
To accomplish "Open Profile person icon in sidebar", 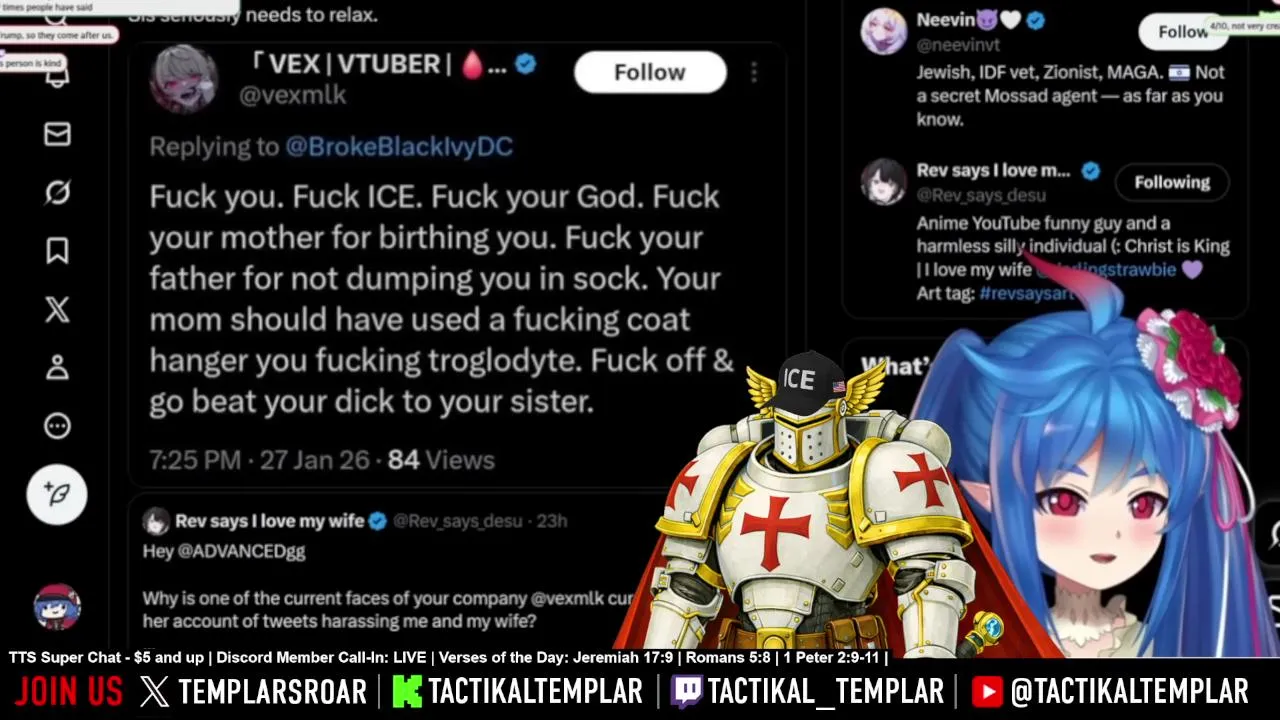I will tap(57, 367).
